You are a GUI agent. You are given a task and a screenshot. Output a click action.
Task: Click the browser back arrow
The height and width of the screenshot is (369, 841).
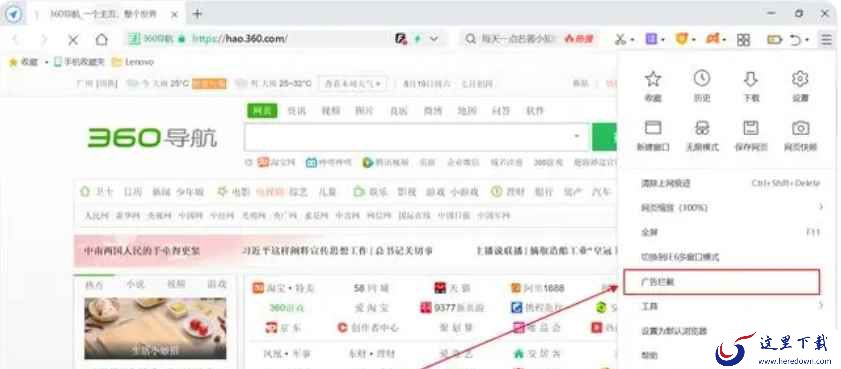16,39
